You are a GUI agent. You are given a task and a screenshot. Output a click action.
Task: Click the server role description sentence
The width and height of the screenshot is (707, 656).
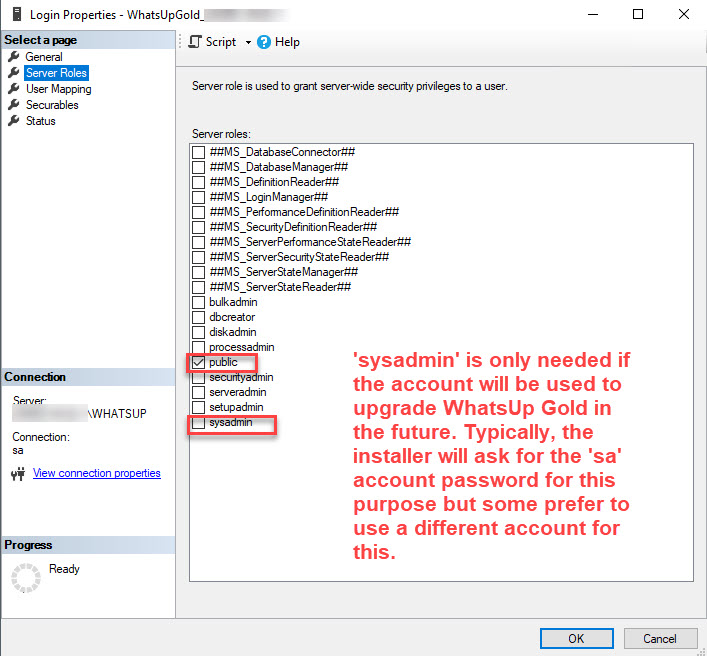349,86
